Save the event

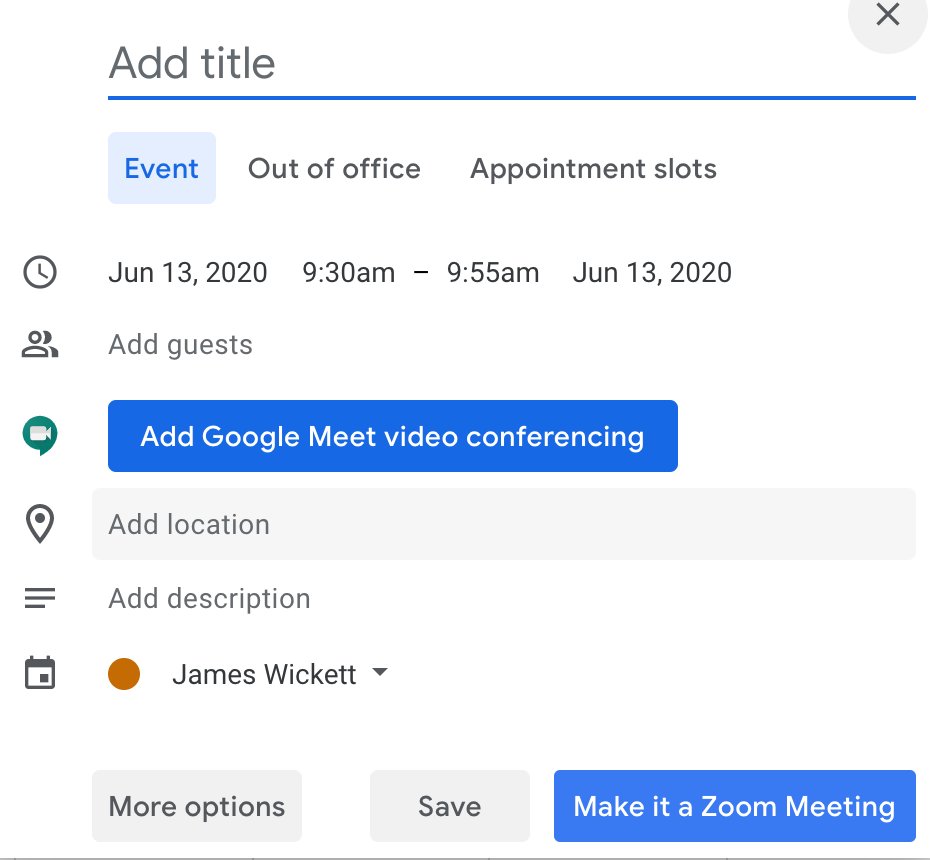pos(450,806)
